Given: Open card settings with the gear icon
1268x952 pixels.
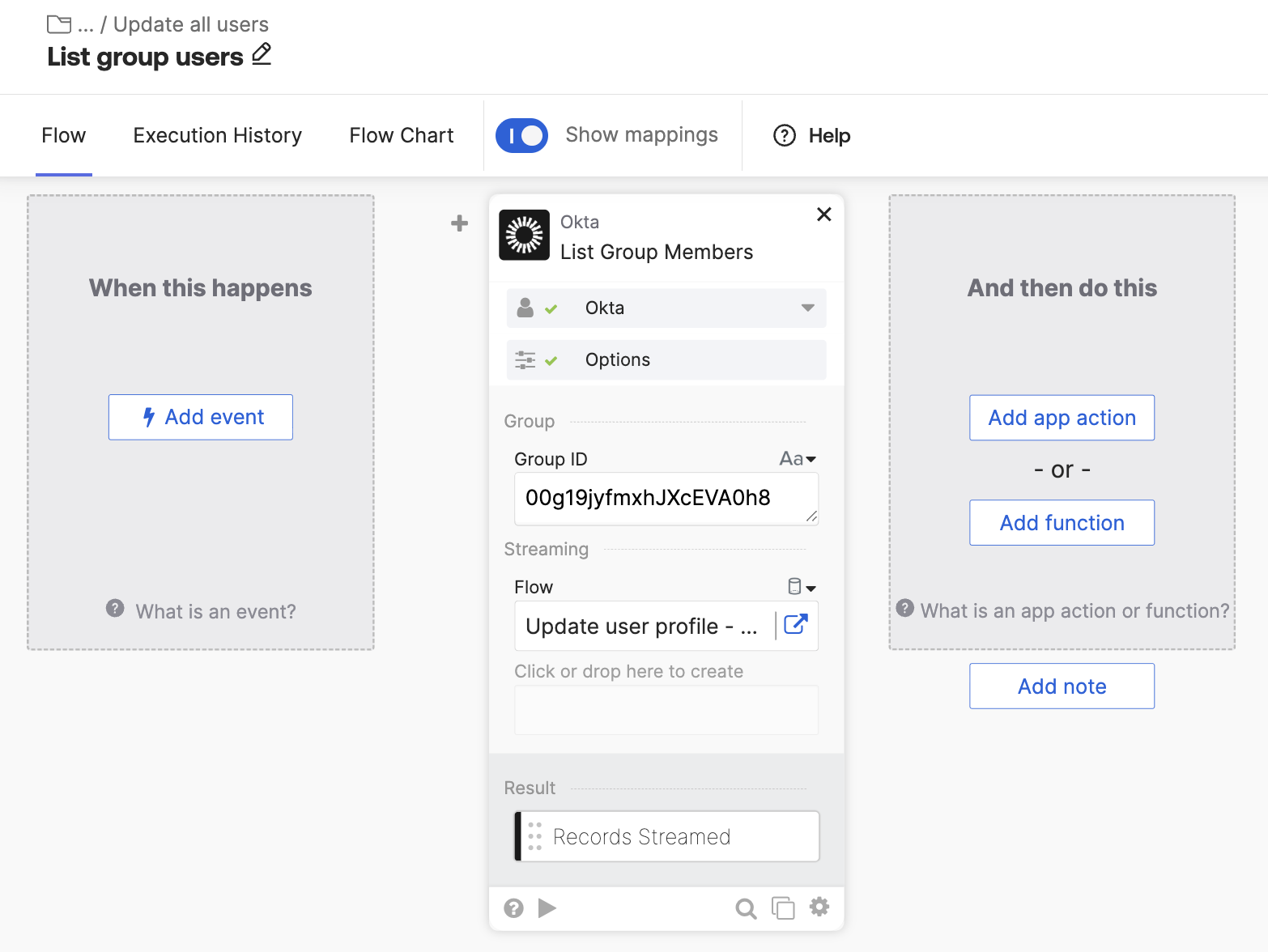Looking at the screenshot, I should (819, 907).
